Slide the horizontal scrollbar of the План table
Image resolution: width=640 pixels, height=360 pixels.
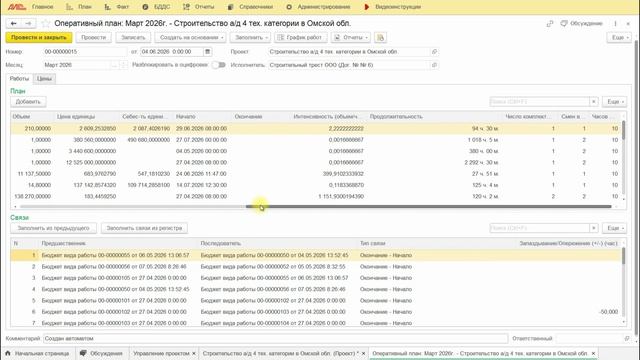pyautogui.click(x=428, y=207)
